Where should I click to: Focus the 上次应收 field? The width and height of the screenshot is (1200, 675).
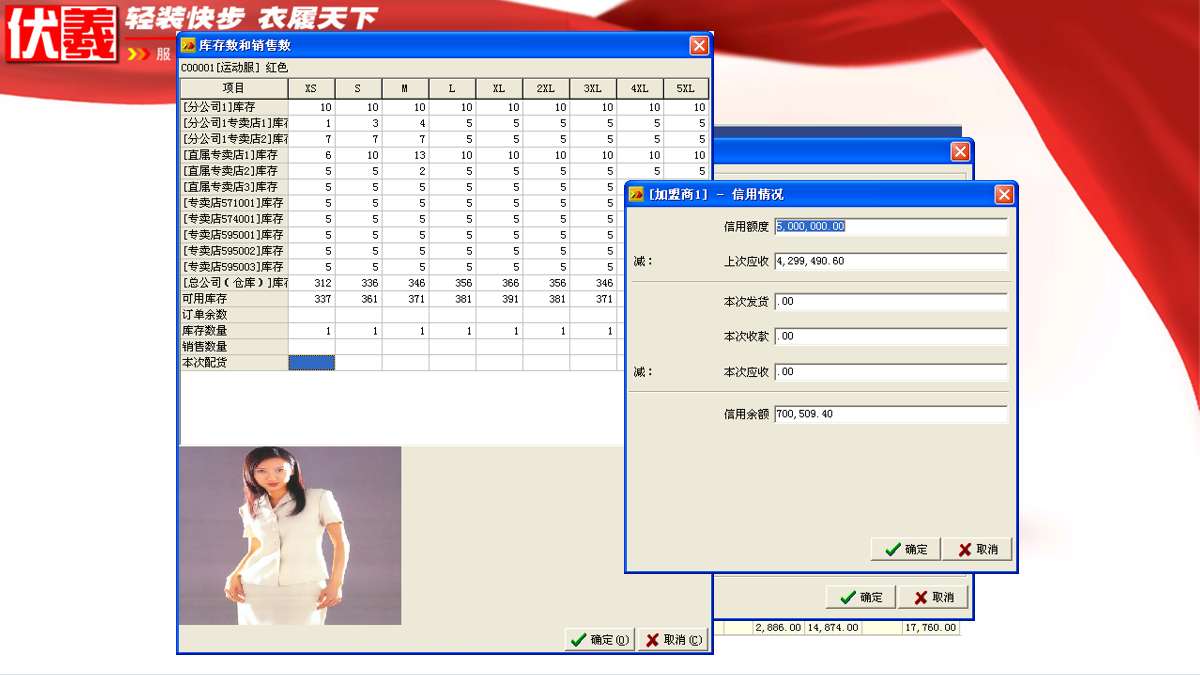pos(890,262)
